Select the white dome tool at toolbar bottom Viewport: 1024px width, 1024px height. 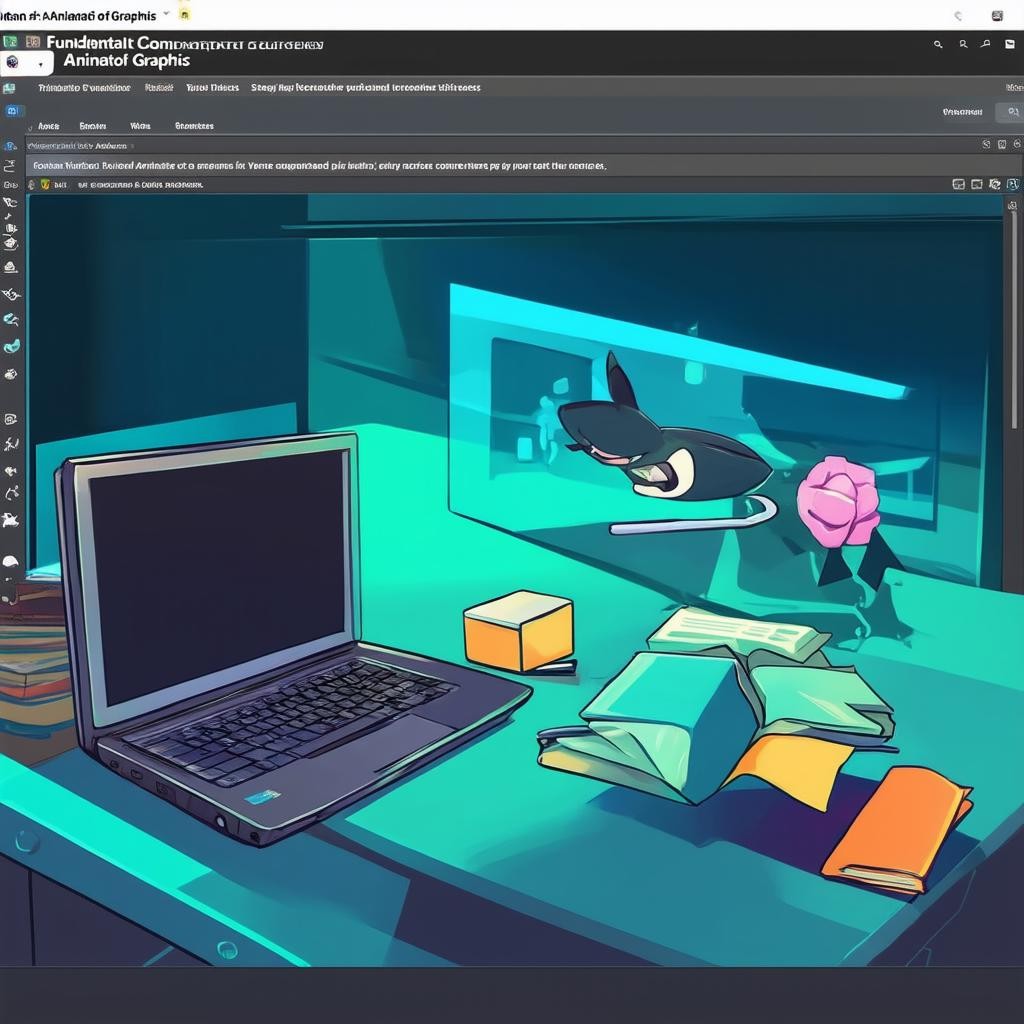tap(11, 562)
